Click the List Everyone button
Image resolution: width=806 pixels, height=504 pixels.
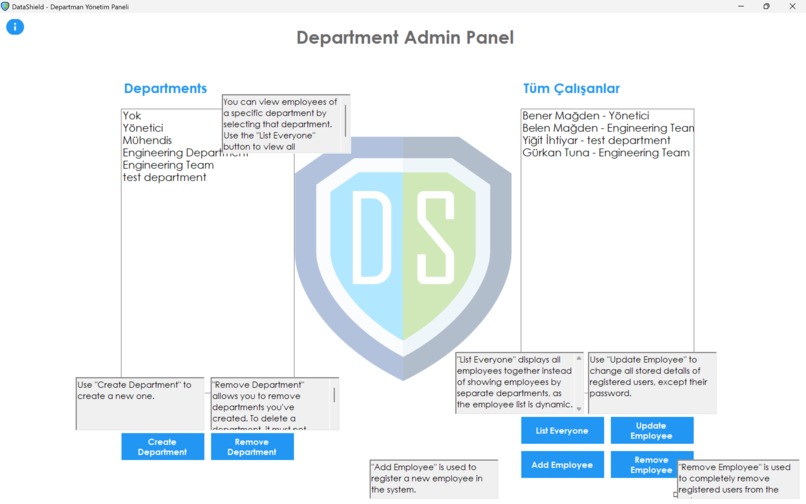click(x=562, y=430)
